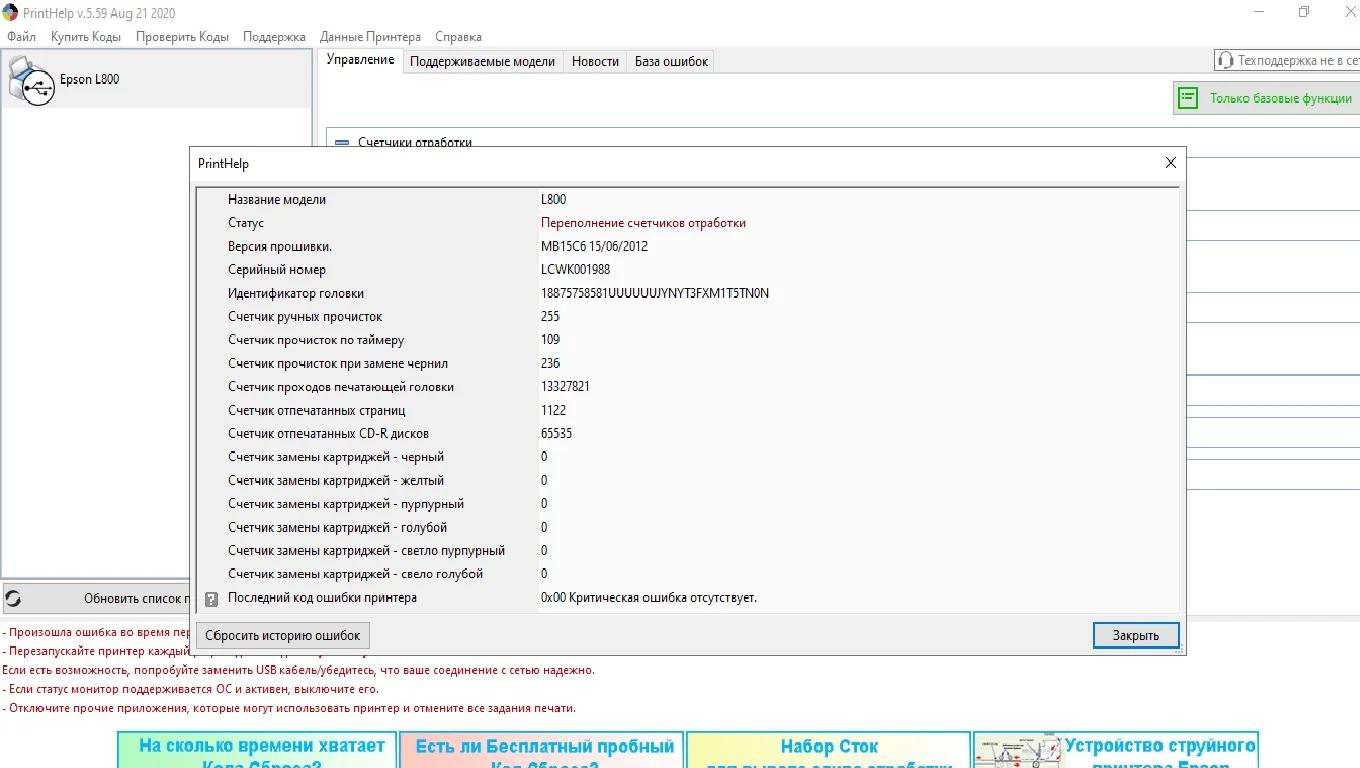The width and height of the screenshot is (1360, 768).
Task: Select the 'Счетчик замены картриджей - голубой' label
Action: tap(337, 527)
